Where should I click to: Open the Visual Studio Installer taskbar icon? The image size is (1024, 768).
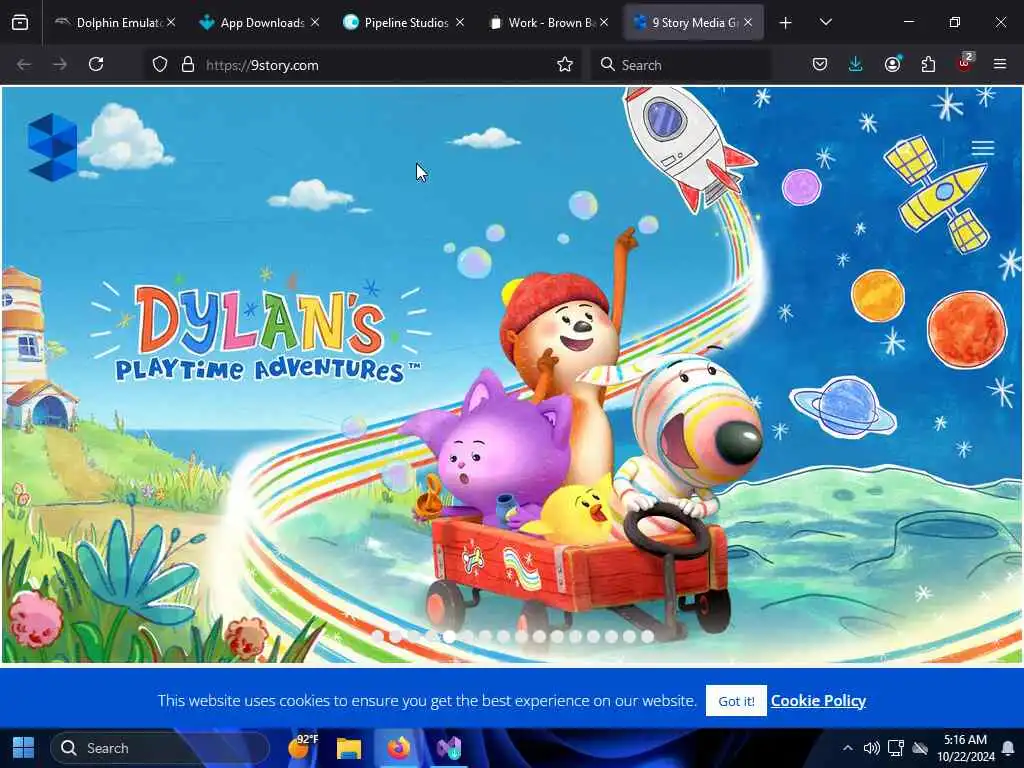tap(449, 748)
